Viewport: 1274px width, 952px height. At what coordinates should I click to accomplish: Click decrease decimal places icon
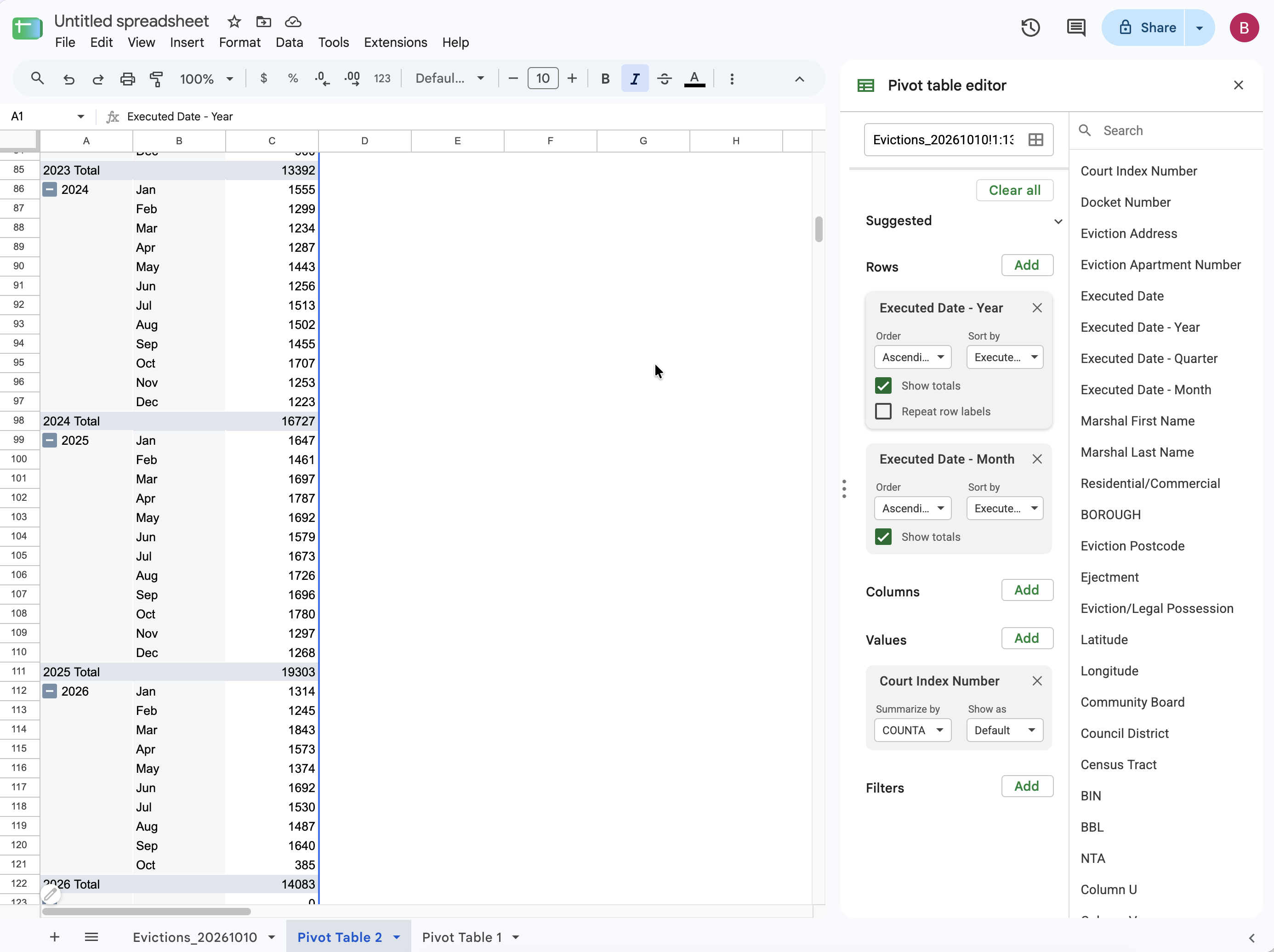pos(323,78)
